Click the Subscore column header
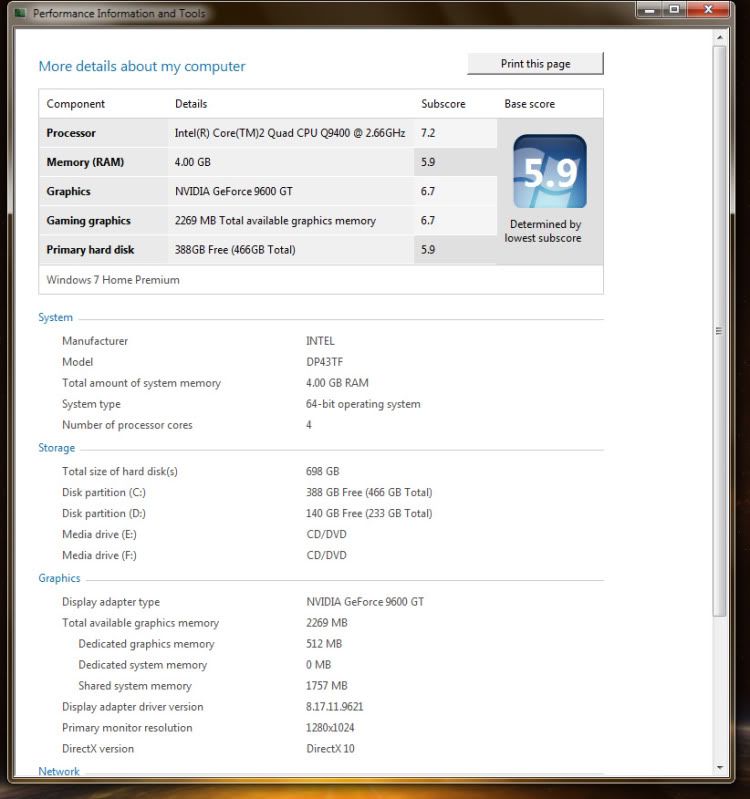The image size is (750, 799). point(443,104)
